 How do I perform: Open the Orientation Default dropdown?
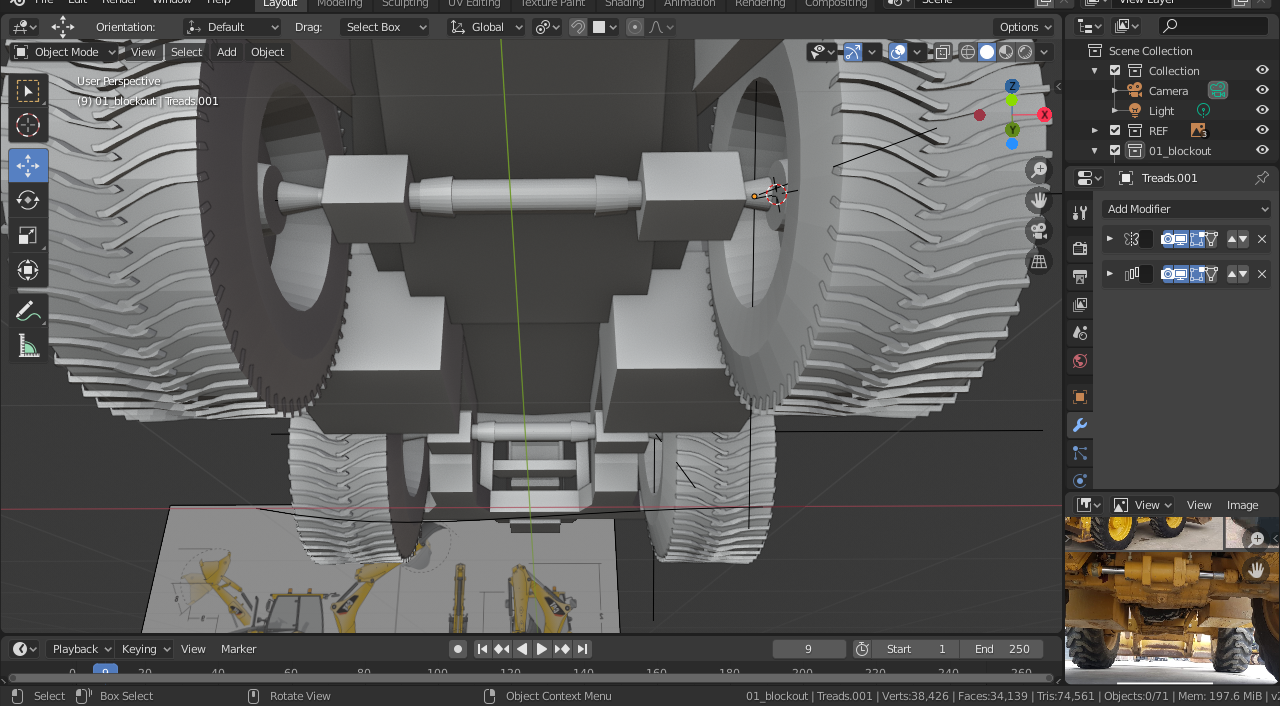tap(232, 27)
